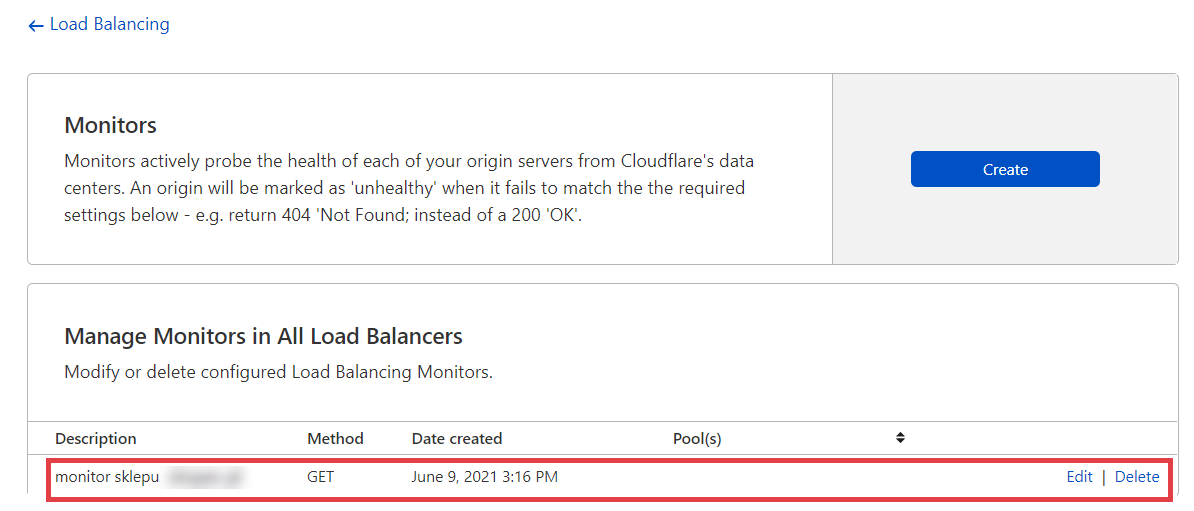The height and width of the screenshot is (511, 1194).
Task: Click the GET method cell
Action: click(320, 477)
